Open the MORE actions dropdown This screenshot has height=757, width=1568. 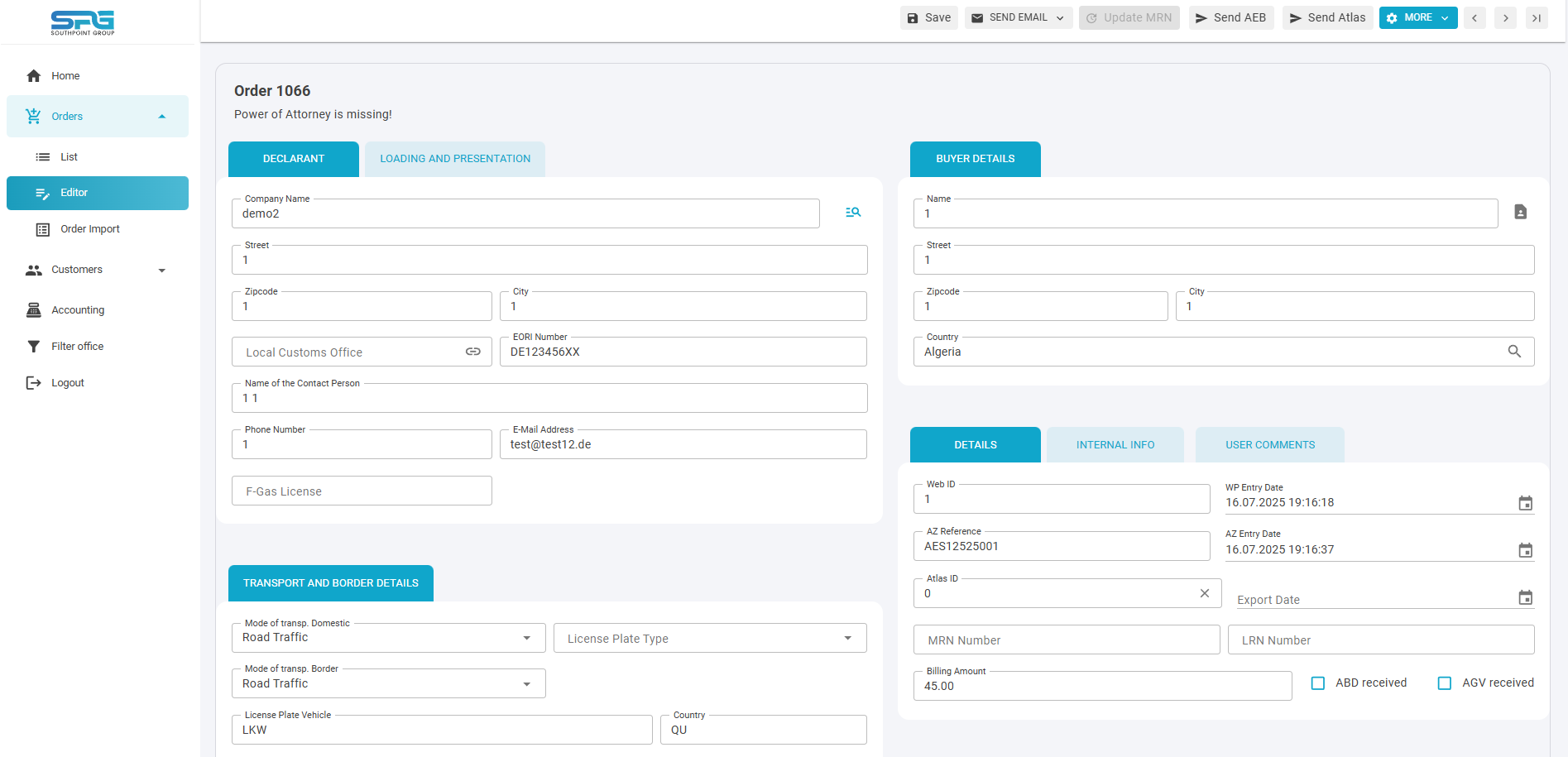[x=1417, y=18]
